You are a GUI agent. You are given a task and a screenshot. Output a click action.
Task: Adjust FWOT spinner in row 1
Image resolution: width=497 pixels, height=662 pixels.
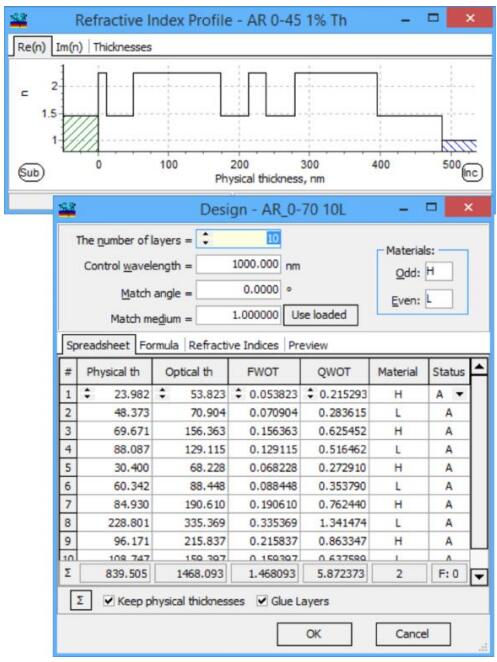point(239,393)
